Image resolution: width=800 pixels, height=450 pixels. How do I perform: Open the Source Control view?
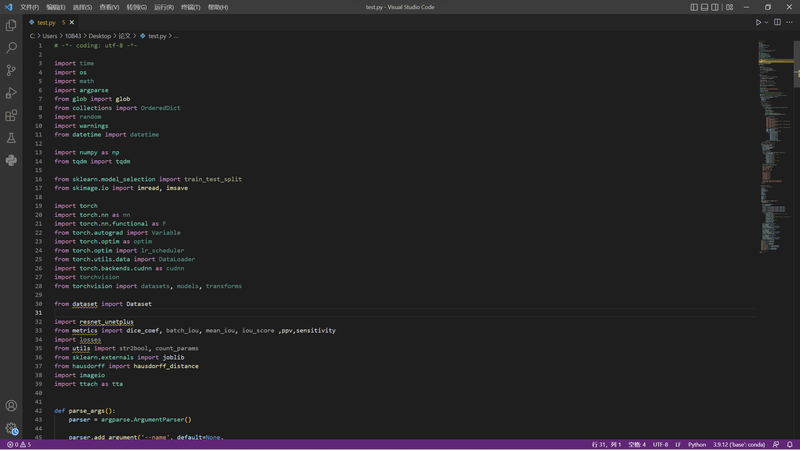[x=11, y=70]
